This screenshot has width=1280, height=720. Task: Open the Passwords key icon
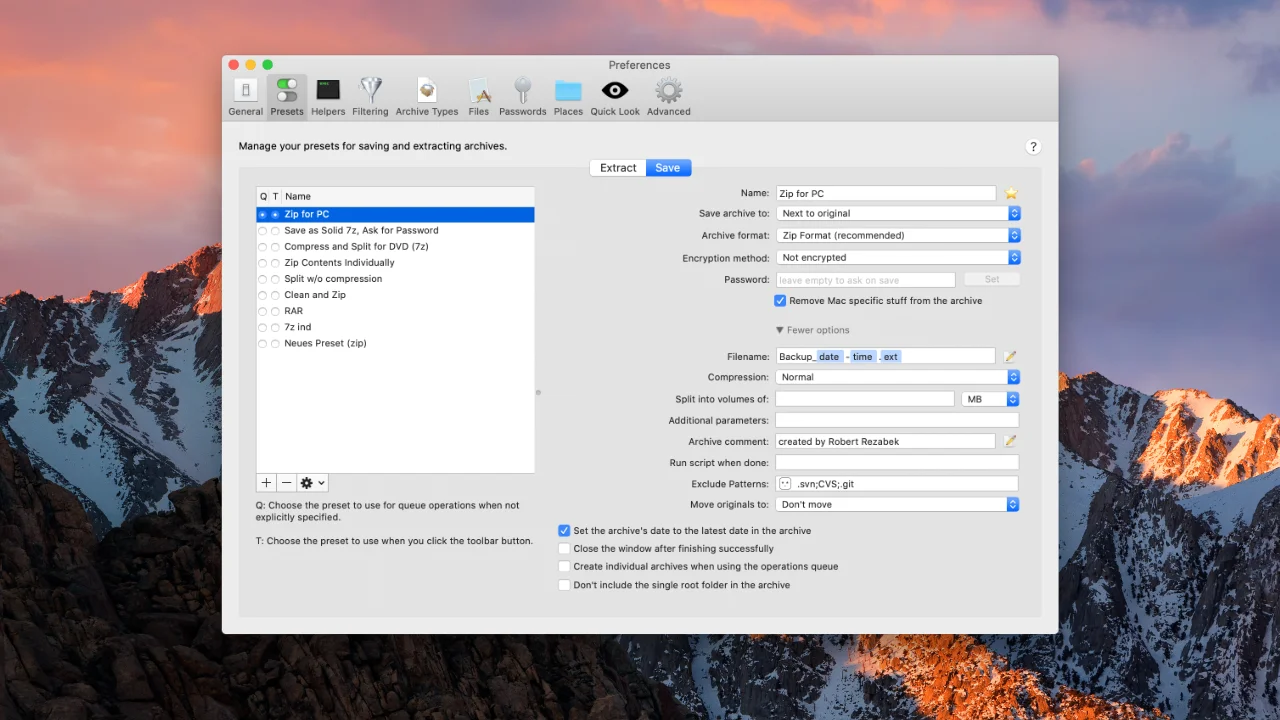[x=523, y=96]
